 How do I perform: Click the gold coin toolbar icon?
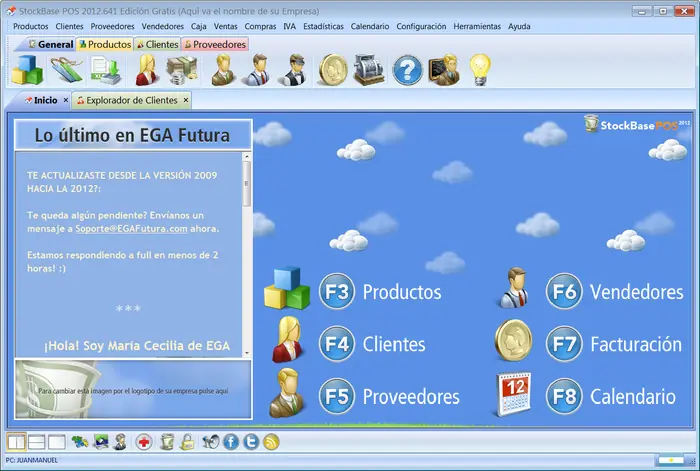[333, 70]
